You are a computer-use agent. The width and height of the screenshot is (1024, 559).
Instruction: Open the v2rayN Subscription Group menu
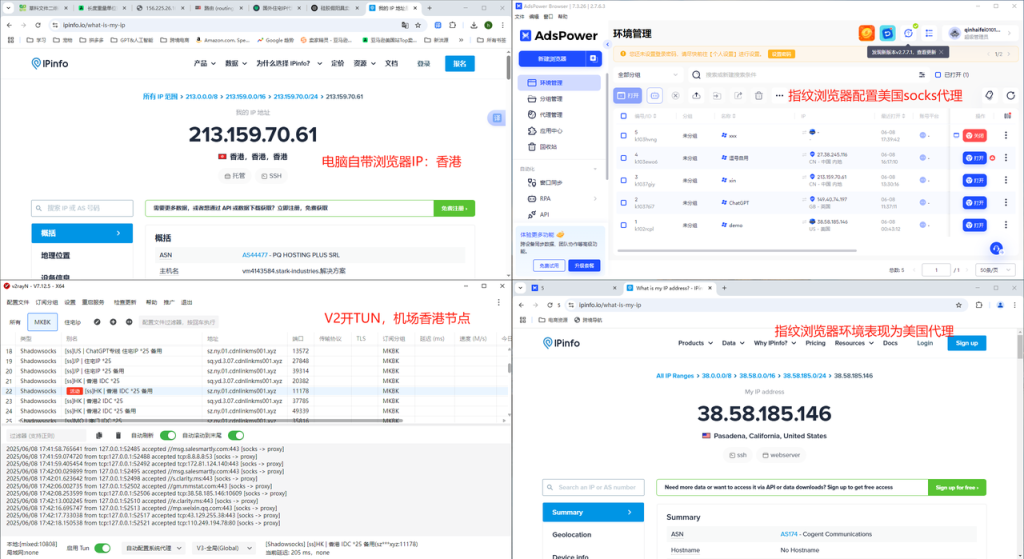(46, 302)
